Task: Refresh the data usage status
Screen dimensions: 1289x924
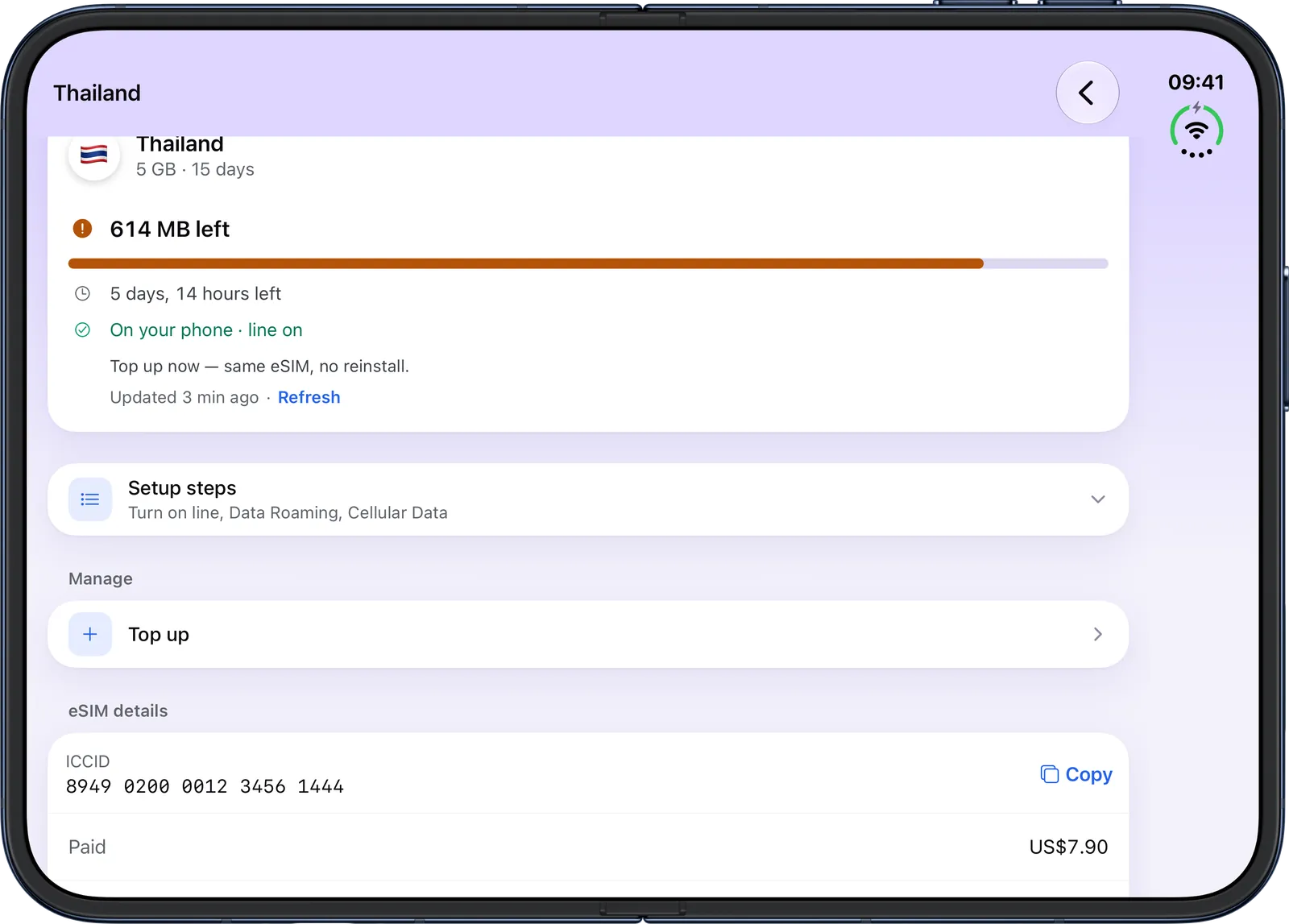Action: 309,397
